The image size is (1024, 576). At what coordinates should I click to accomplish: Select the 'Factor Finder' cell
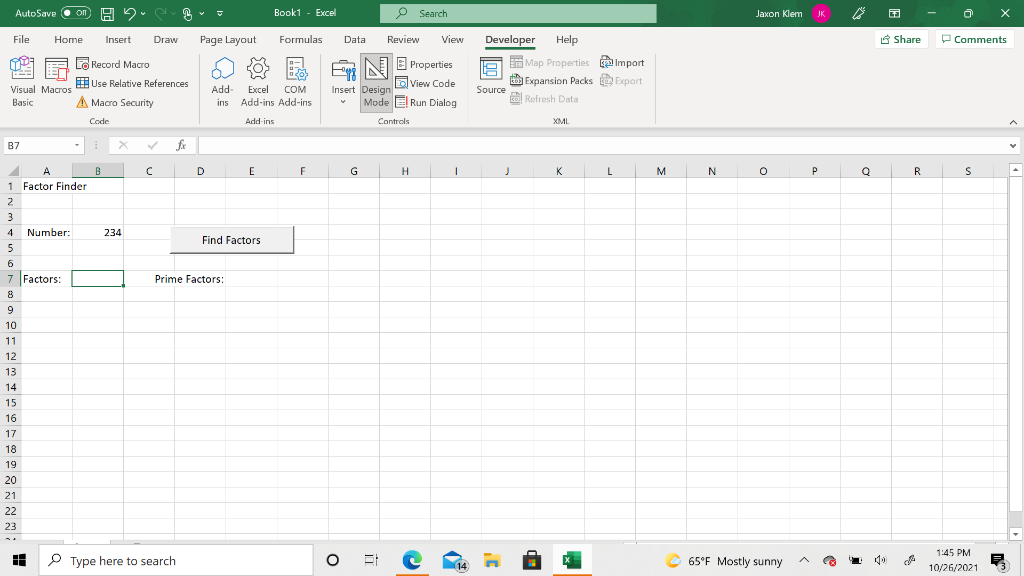coord(47,186)
